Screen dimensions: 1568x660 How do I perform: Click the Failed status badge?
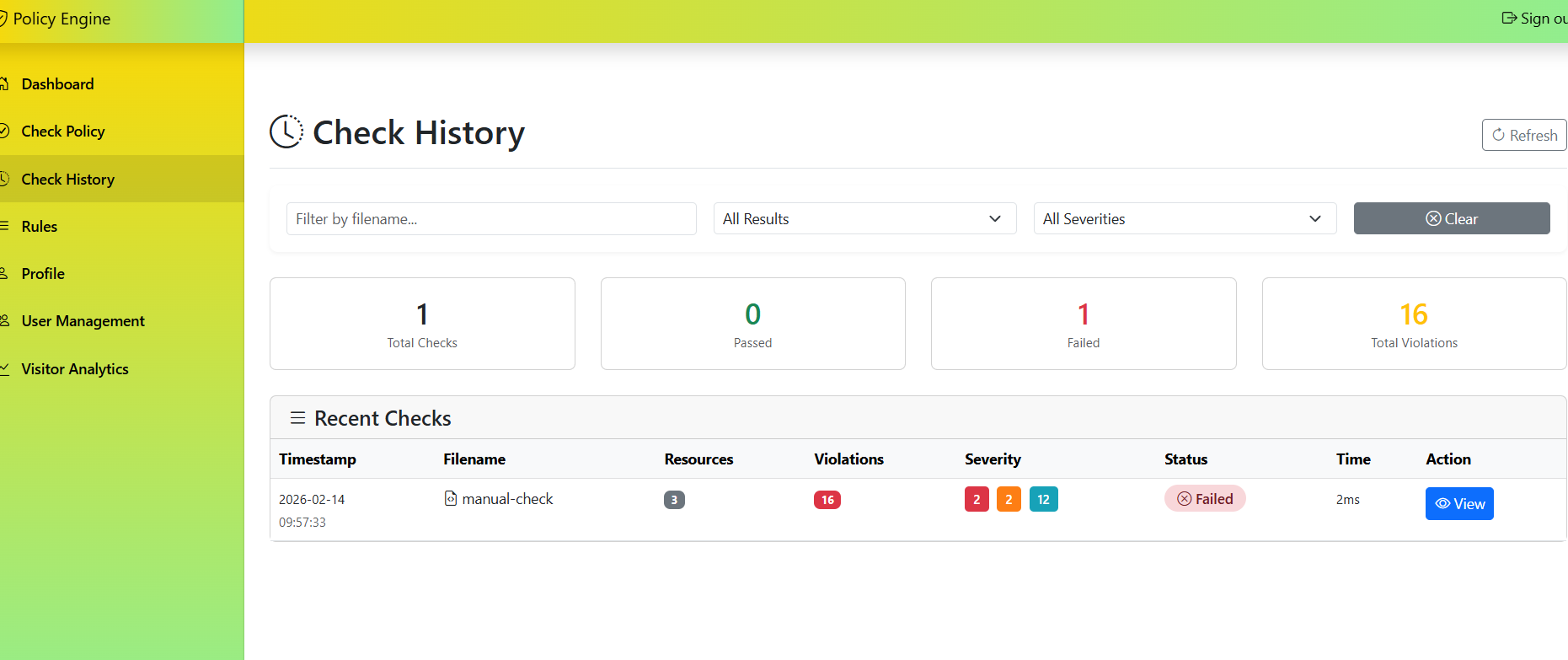[1205, 499]
